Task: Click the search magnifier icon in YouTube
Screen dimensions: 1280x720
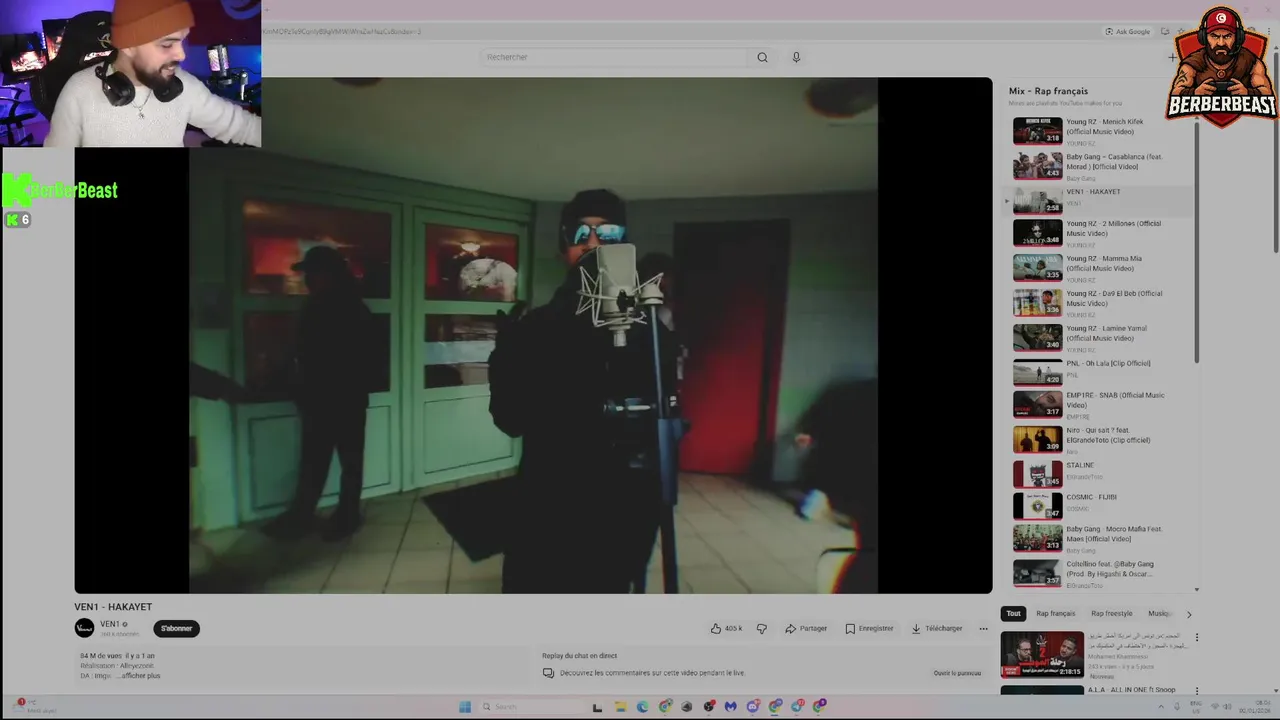Action: (x=762, y=57)
